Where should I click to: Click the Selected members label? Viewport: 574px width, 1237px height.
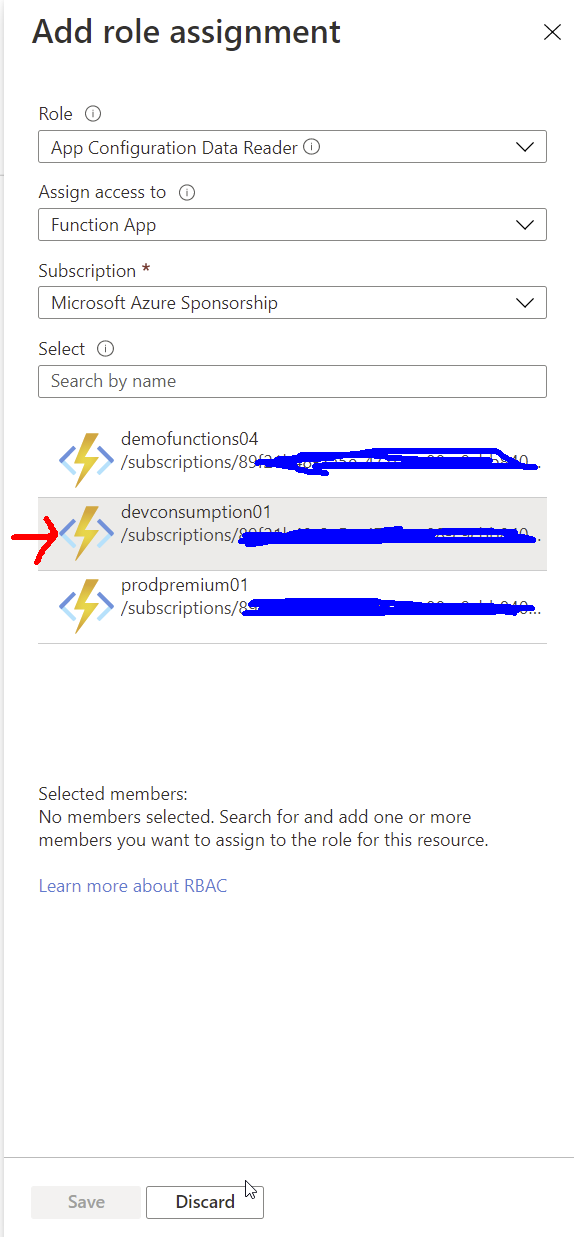[113, 794]
